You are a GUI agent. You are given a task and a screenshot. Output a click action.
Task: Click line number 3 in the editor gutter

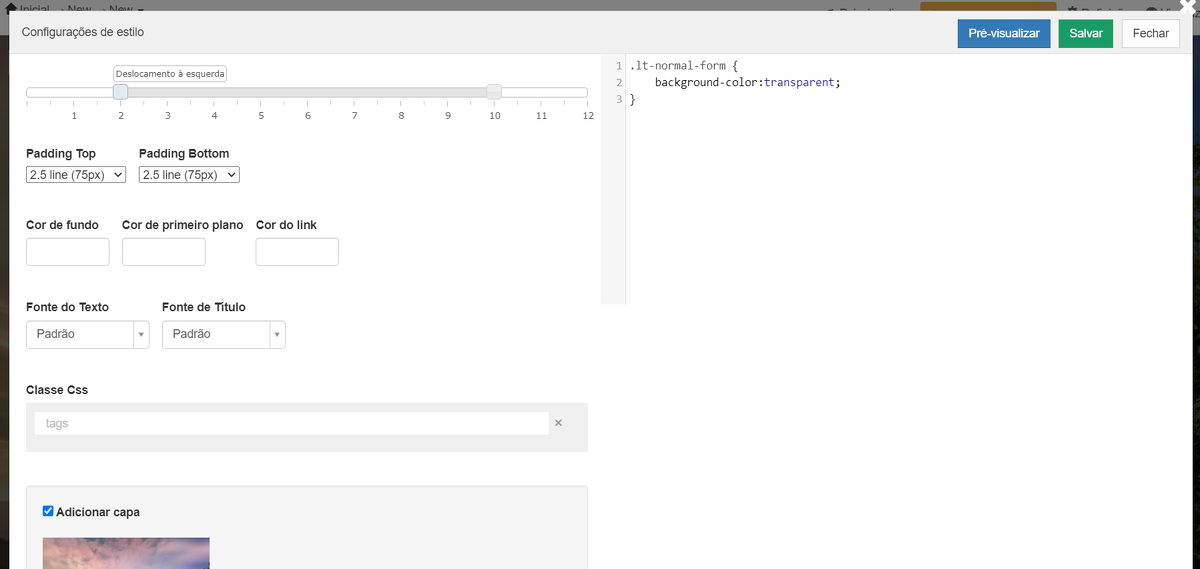pyautogui.click(x=619, y=99)
